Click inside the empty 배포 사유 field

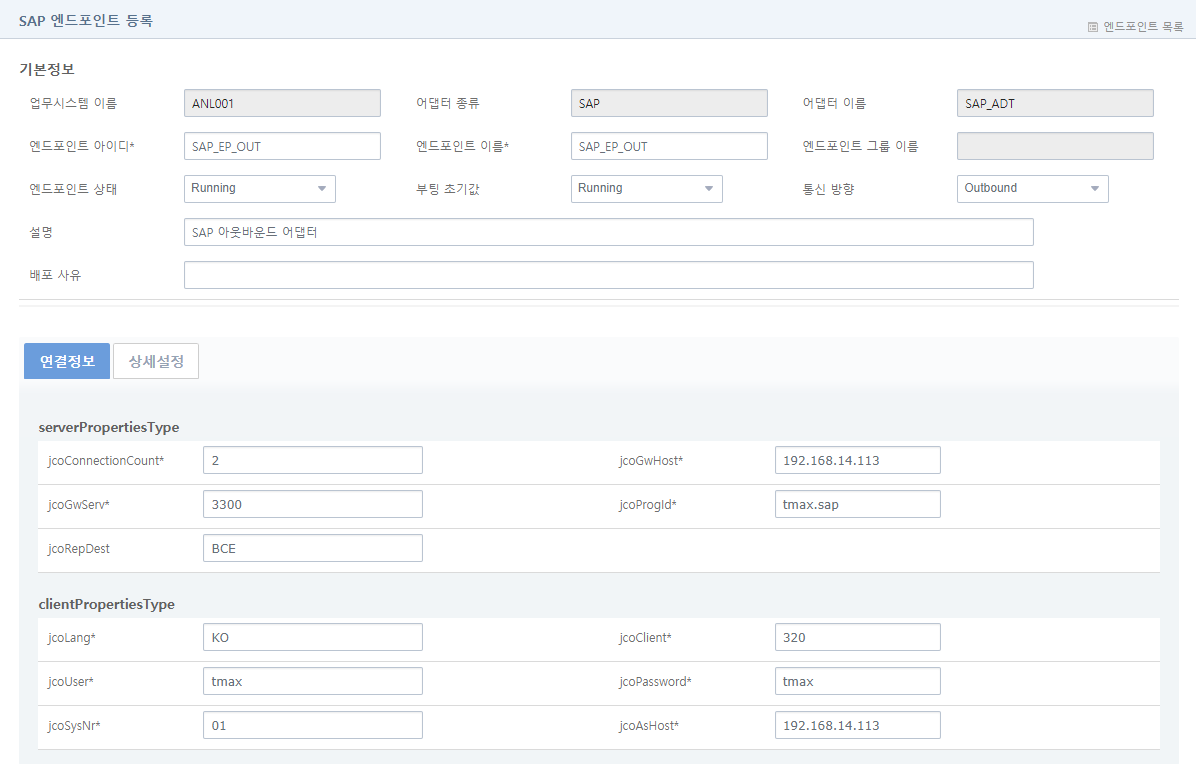click(x=608, y=274)
